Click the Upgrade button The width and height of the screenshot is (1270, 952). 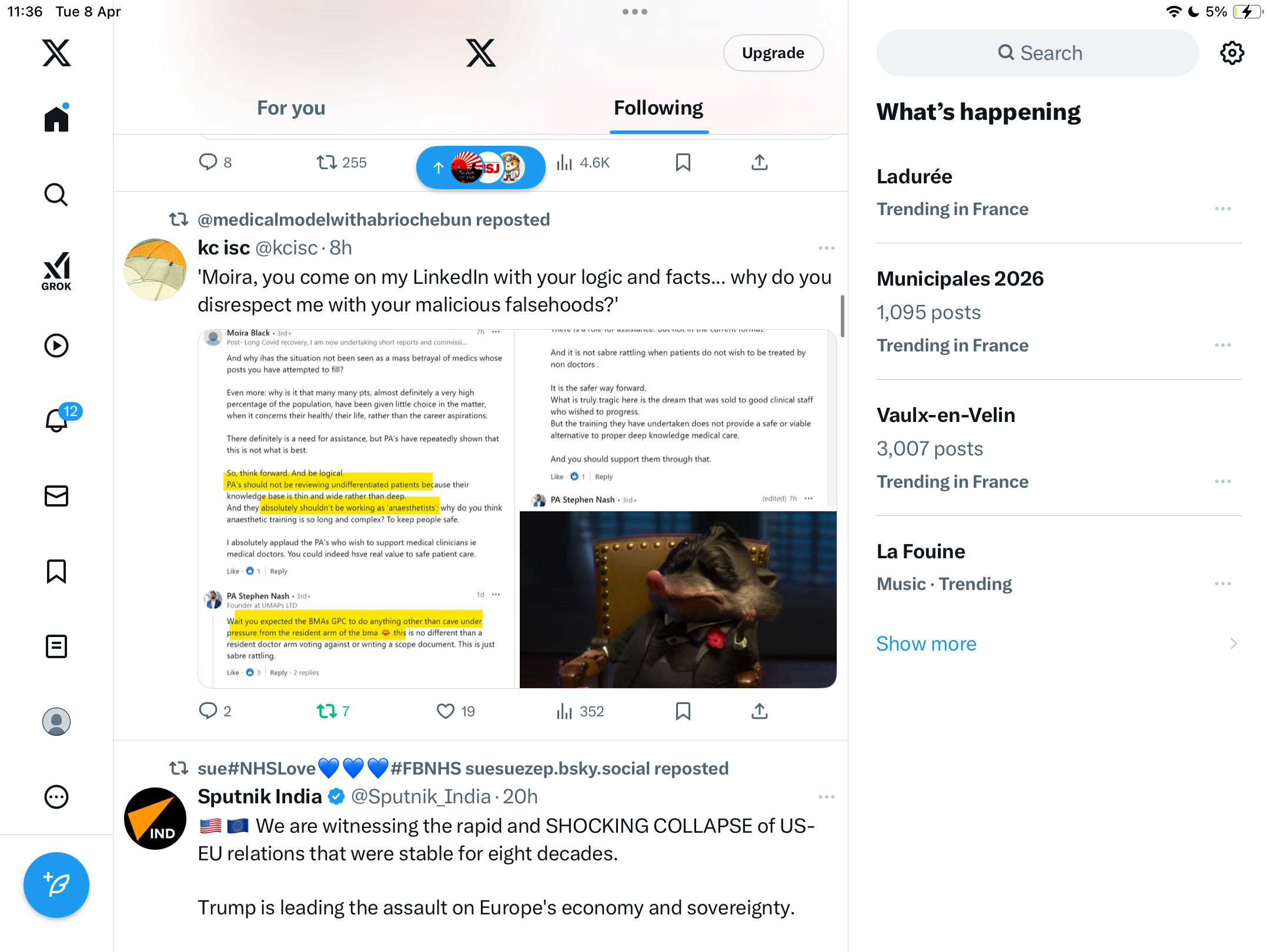pyautogui.click(x=773, y=53)
